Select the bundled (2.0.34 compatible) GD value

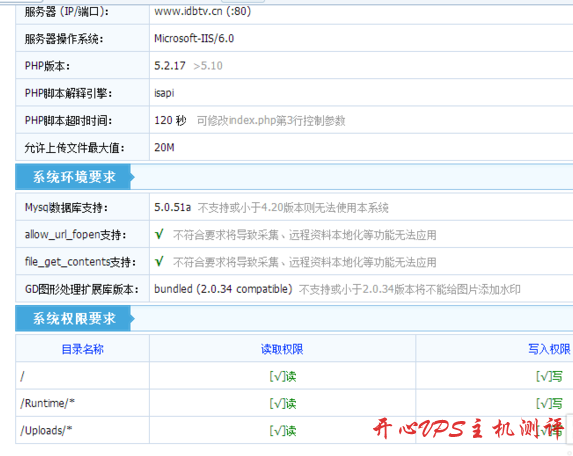(x=223, y=289)
